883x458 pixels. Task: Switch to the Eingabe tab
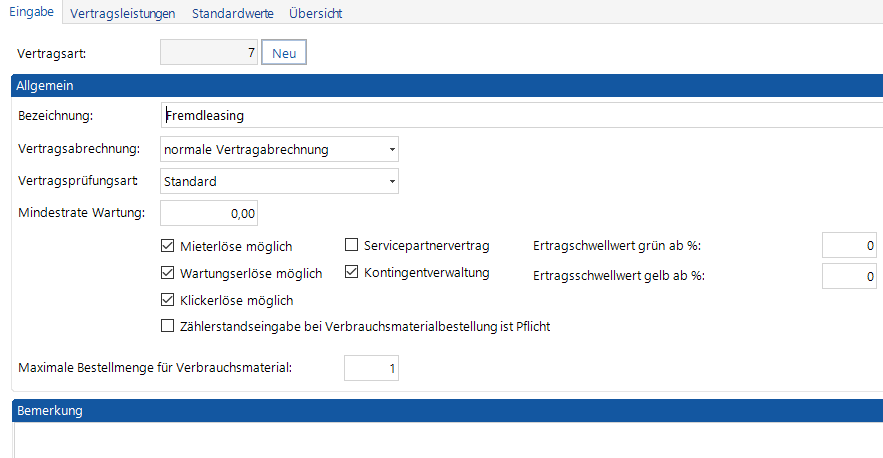click(x=31, y=13)
